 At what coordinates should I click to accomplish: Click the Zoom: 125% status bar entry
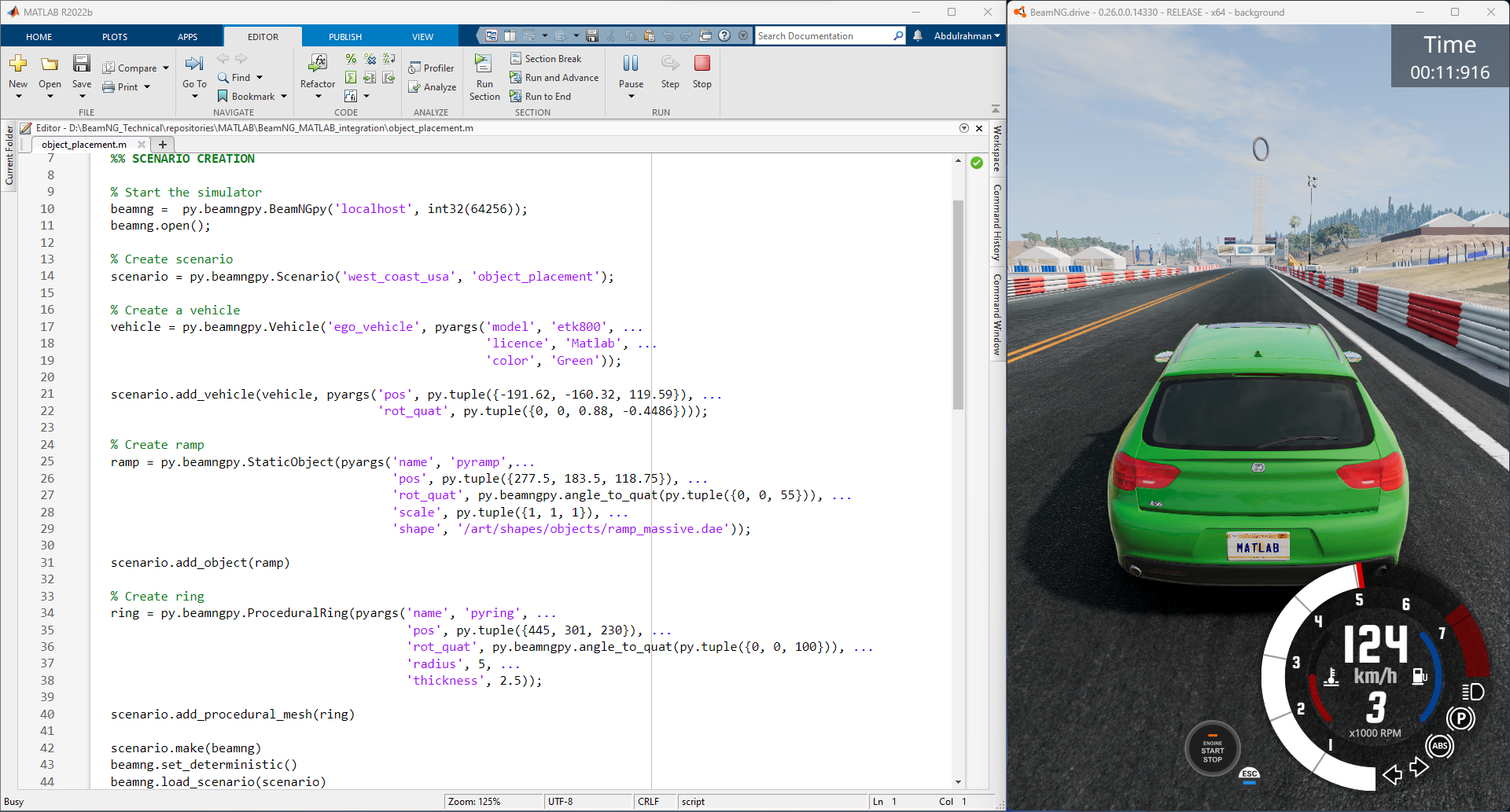pos(474,802)
